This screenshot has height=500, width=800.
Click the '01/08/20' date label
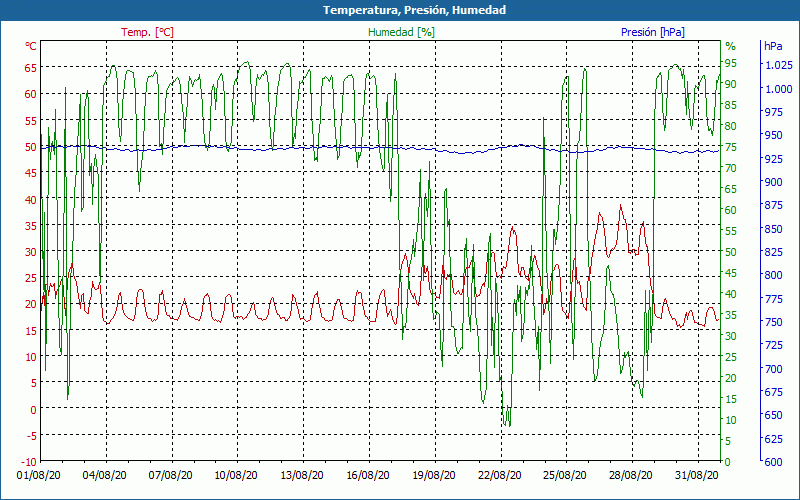click(x=39, y=475)
